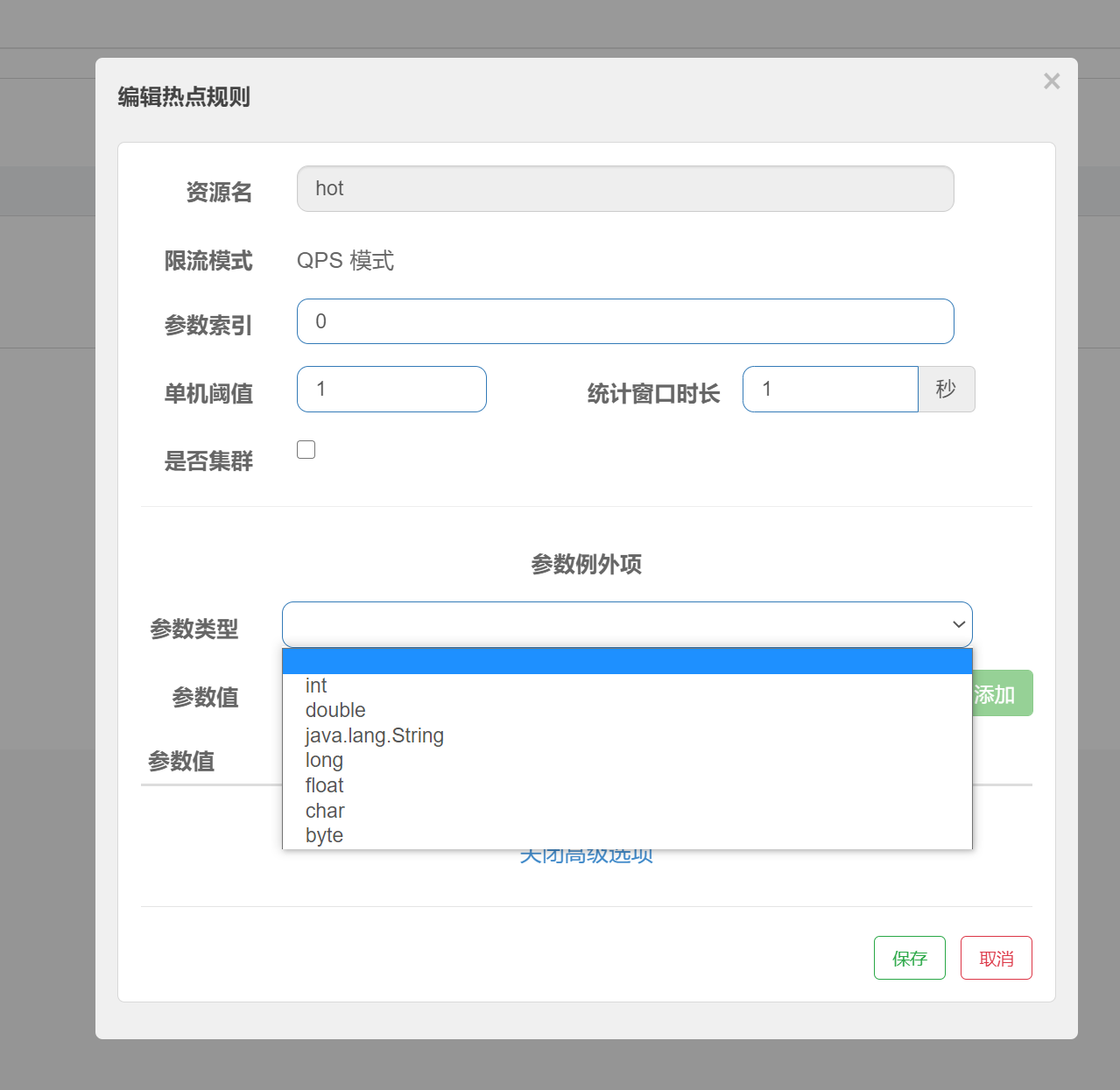
Task: Select byte as the parameter type
Action: 324,835
